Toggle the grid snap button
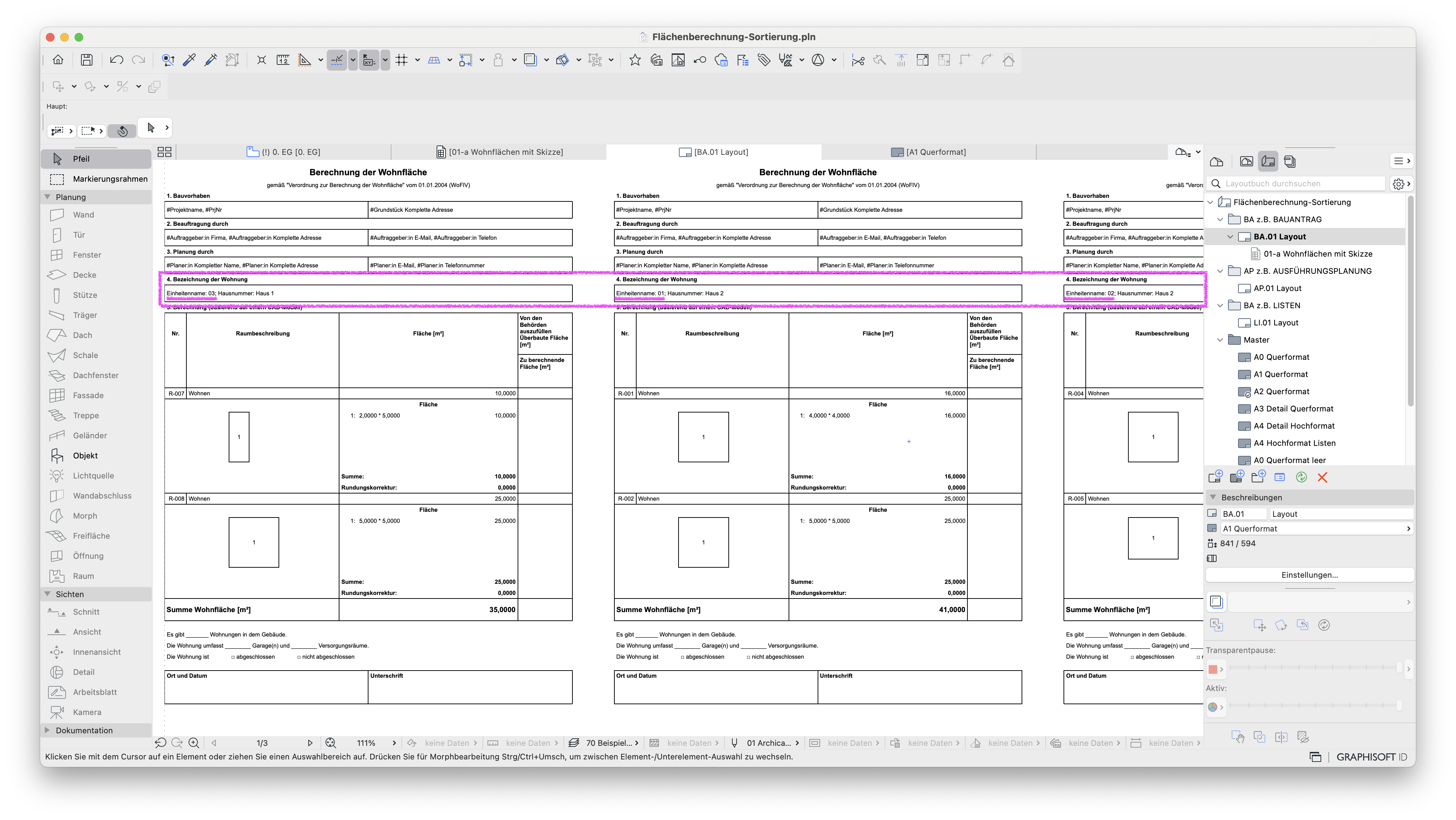Screen dimensions: 1456x820 pos(401,60)
